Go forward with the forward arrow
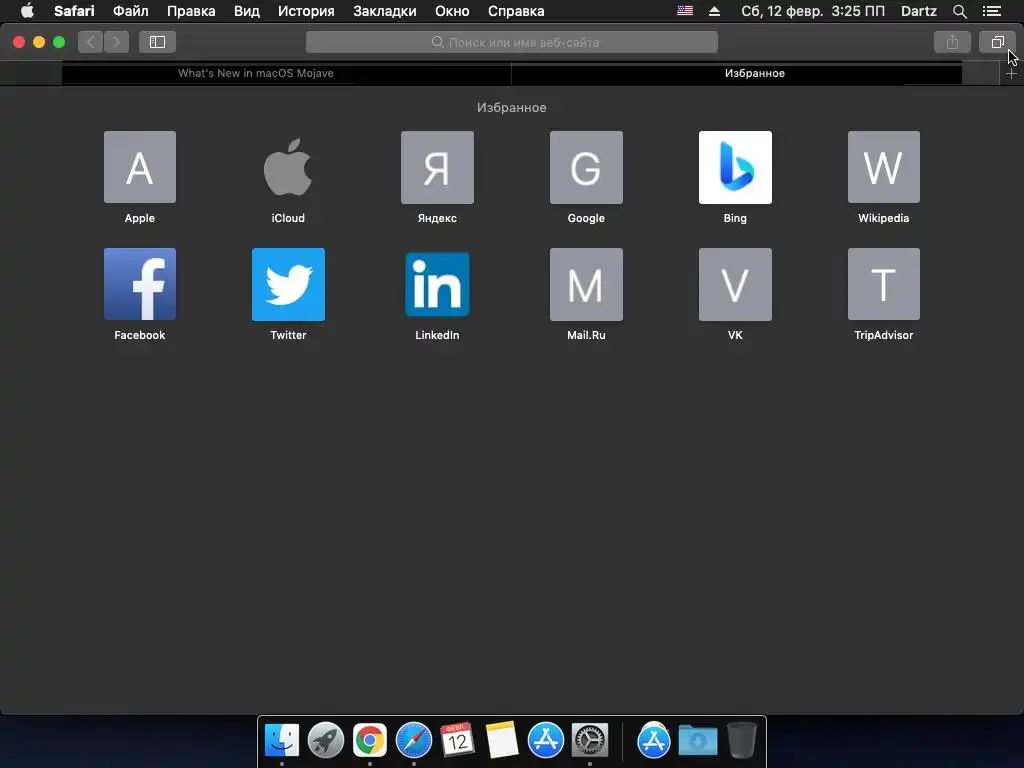Image resolution: width=1024 pixels, height=768 pixels. click(116, 42)
